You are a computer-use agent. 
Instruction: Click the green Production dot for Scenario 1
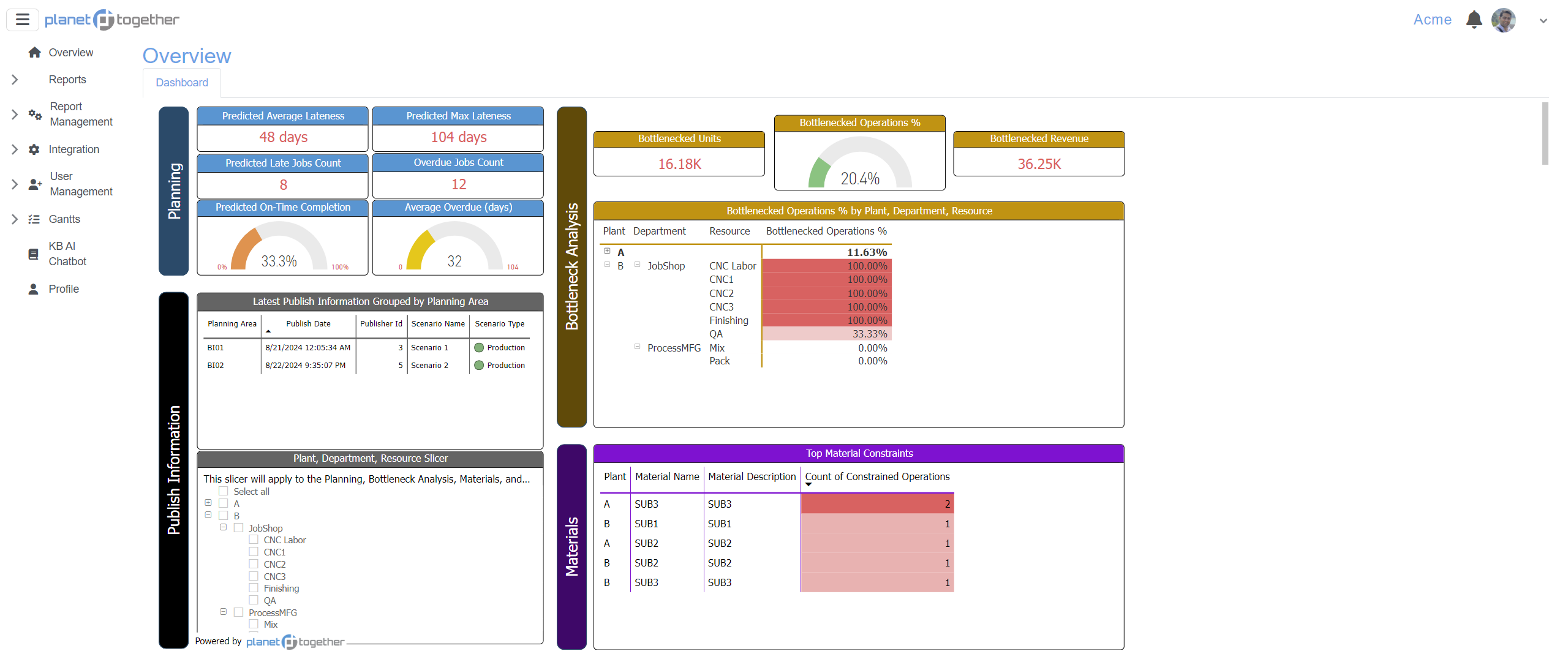click(479, 348)
